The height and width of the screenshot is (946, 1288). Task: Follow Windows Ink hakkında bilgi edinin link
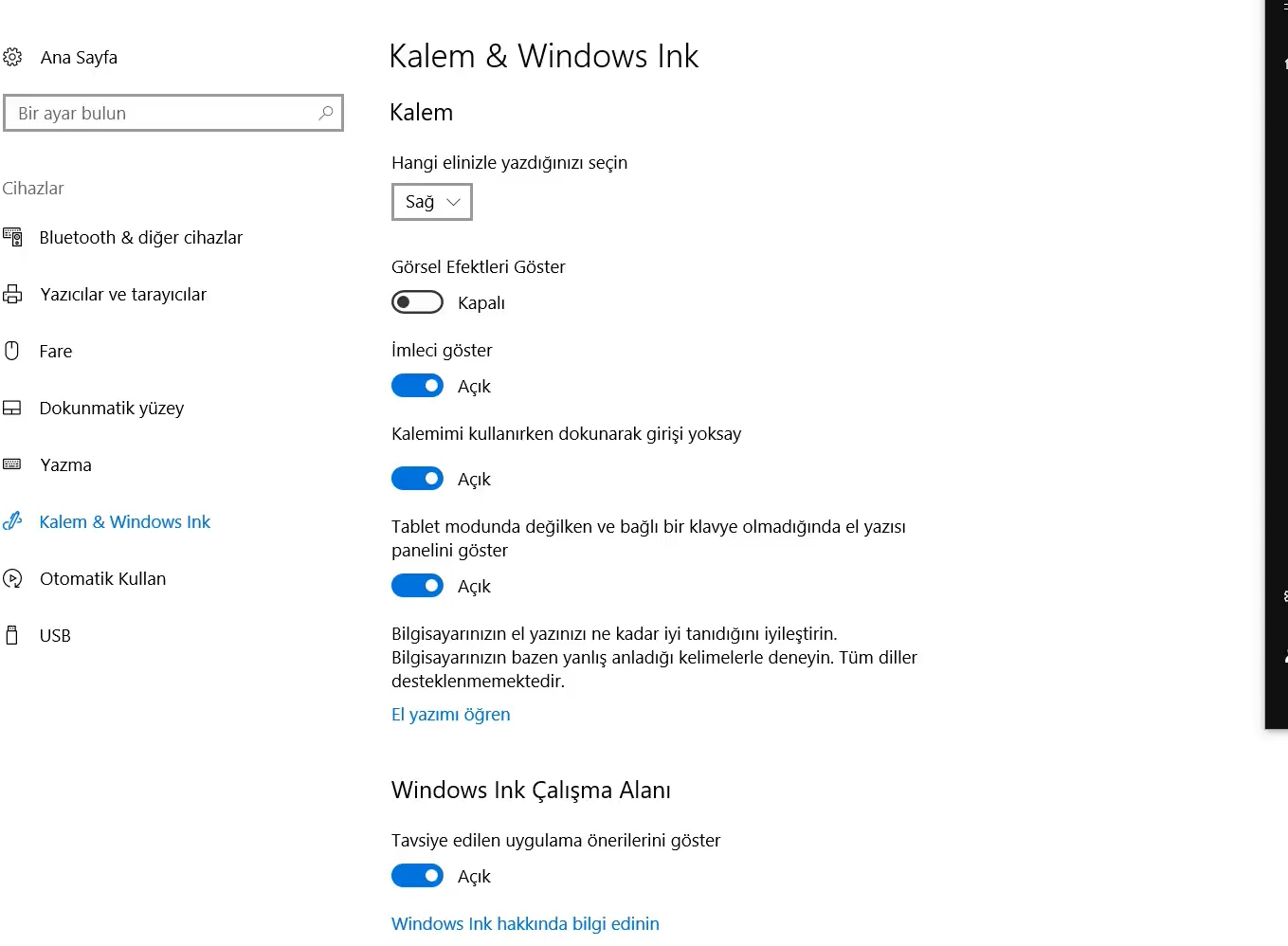click(x=525, y=924)
